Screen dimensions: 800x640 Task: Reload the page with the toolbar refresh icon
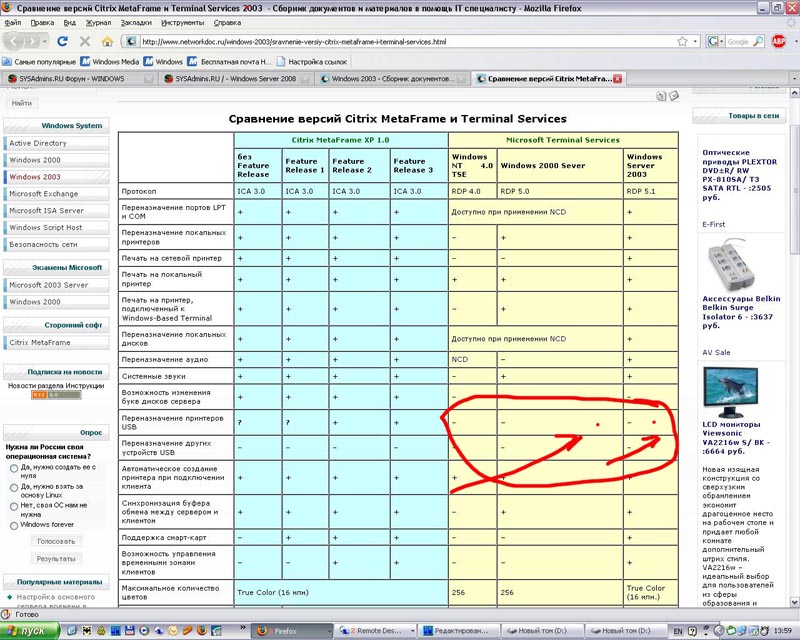[x=63, y=41]
